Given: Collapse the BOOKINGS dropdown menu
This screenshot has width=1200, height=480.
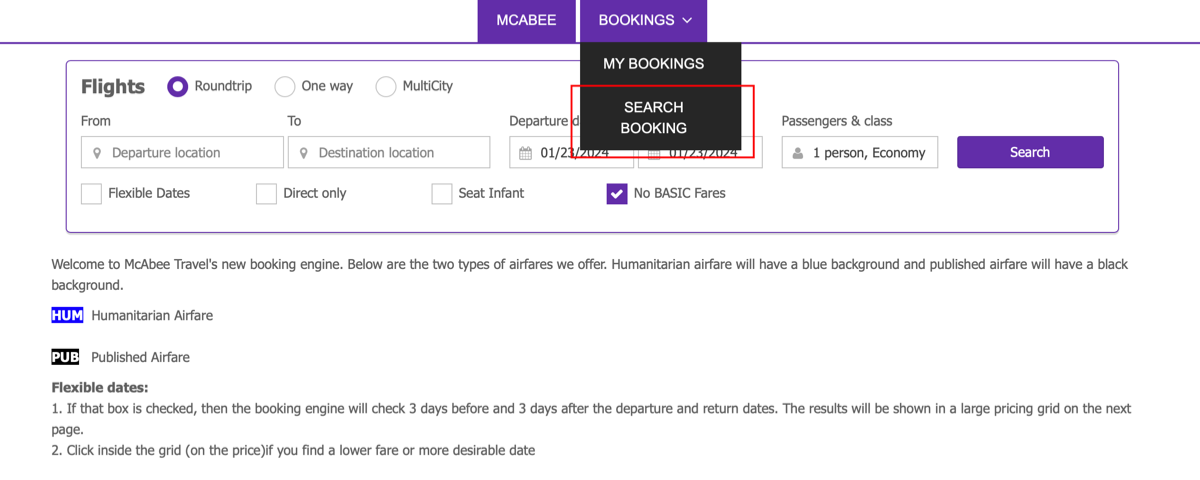Looking at the screenshot, I should tap(644, 20).
